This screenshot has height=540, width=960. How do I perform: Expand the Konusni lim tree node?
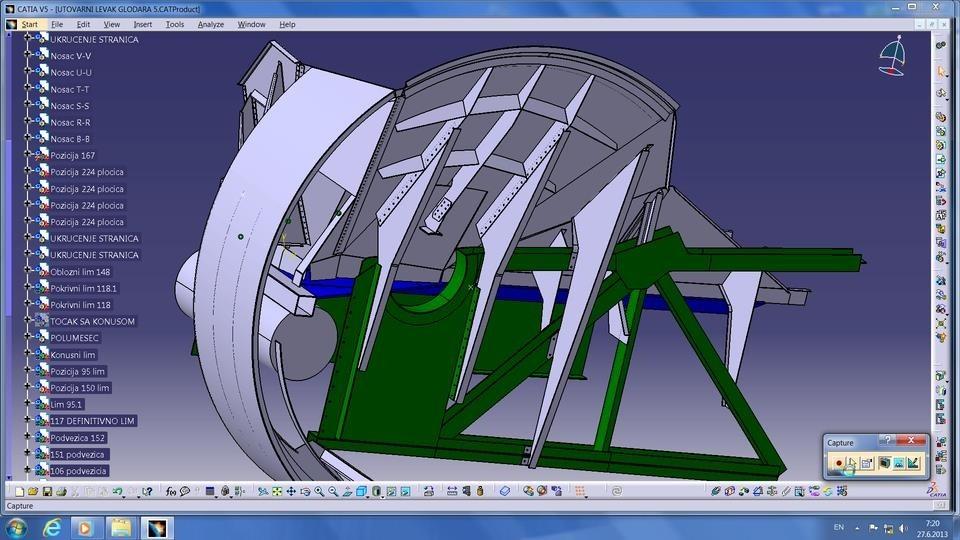(27, 353)
